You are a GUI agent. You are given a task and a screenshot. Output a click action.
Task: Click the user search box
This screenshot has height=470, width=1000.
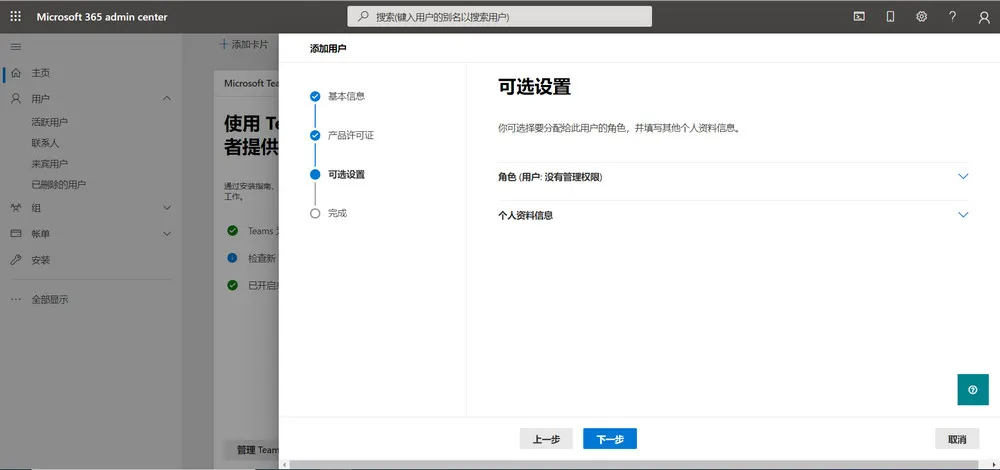click(500, 17)
